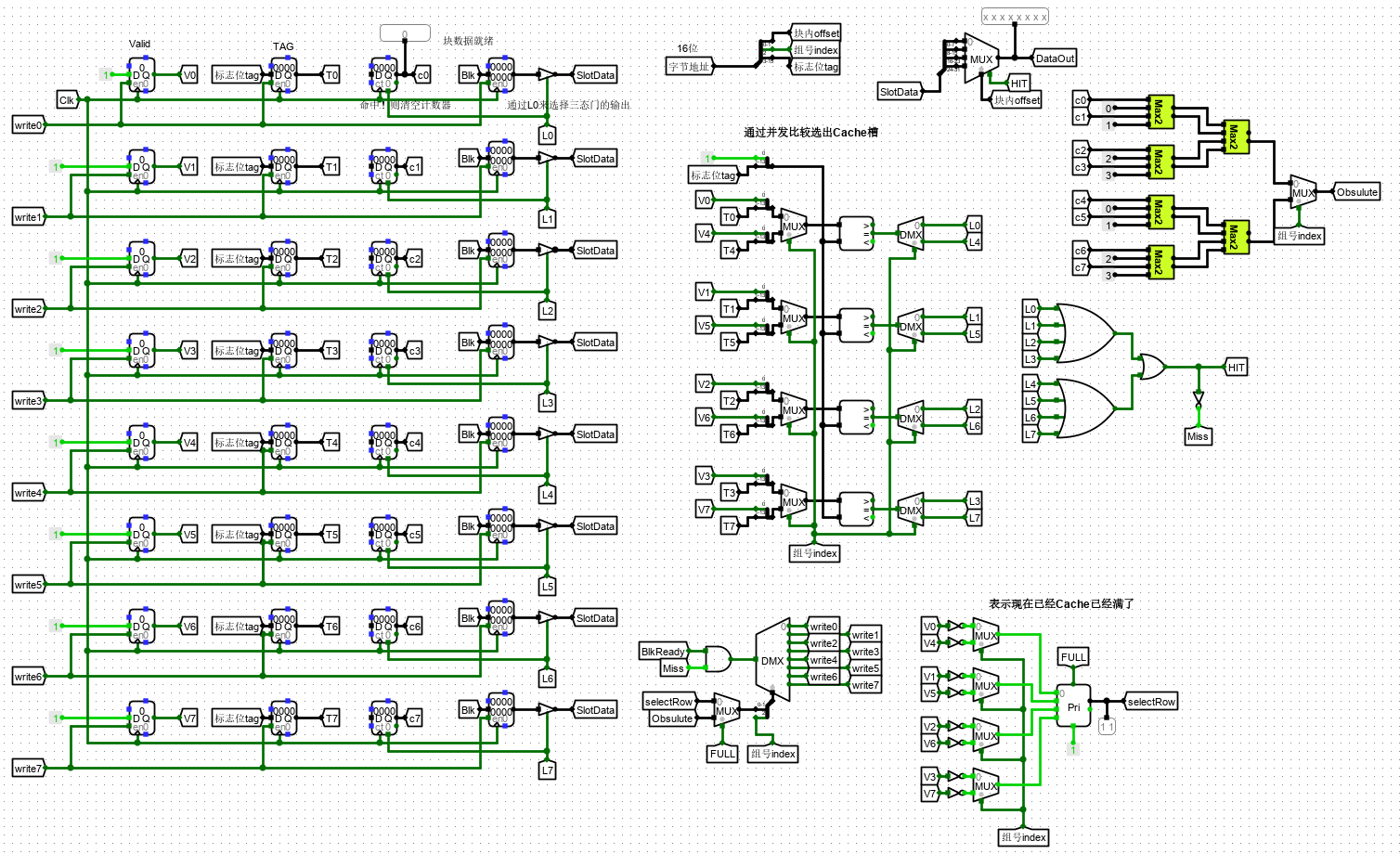Click the FULL tunnel above the Pri encoder
This screenshot has height=854, width=1400.
(1073, 657)
